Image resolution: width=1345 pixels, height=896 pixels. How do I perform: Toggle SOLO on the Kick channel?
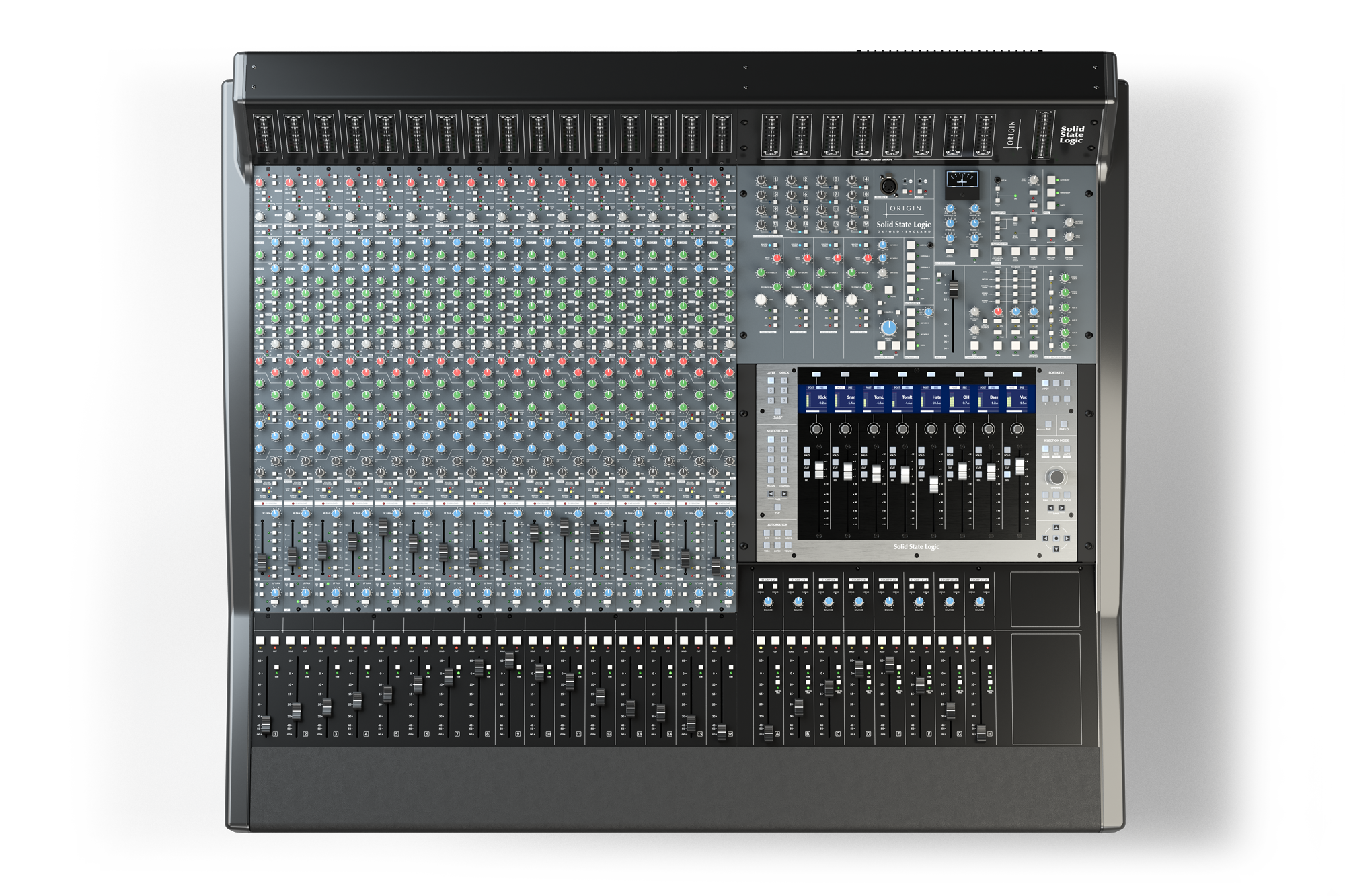(807, 450)
